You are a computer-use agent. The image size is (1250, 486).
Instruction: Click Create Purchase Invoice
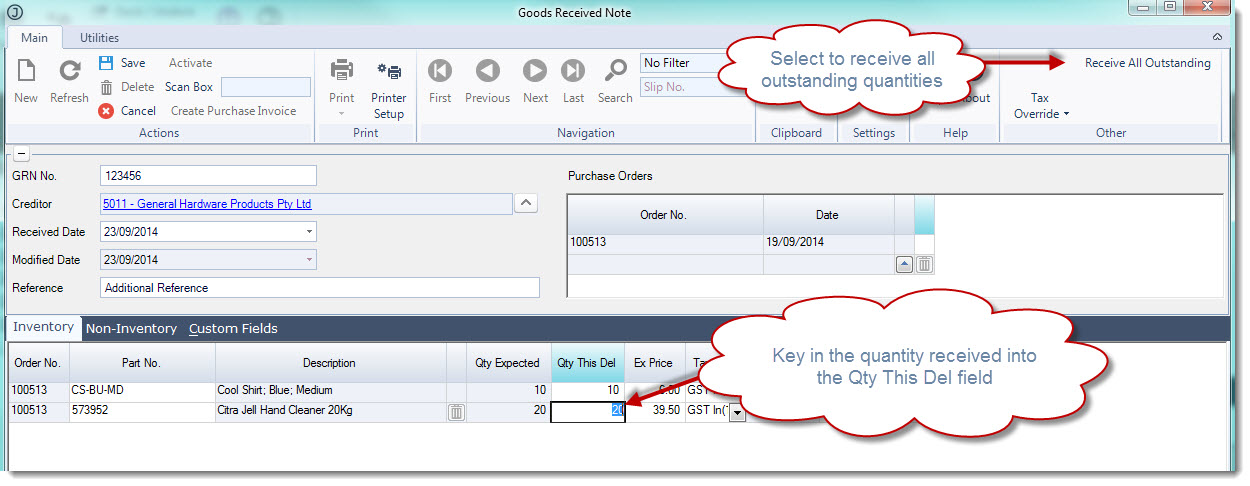click(x=233, y=111)
